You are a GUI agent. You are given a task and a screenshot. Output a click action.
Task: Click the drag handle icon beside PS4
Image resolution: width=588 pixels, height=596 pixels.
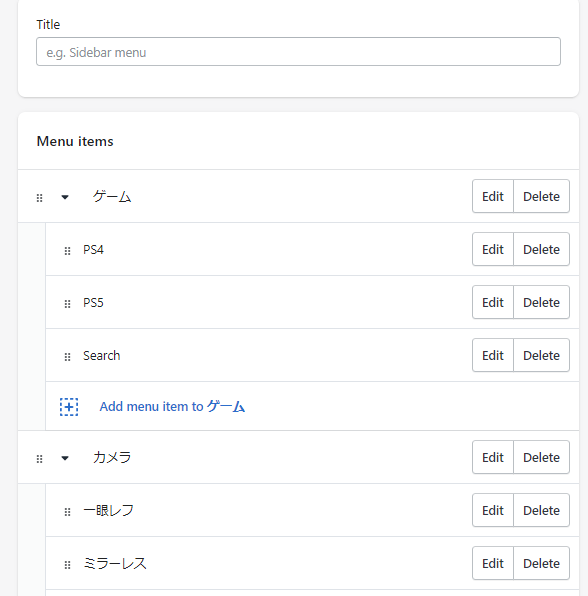67,251
